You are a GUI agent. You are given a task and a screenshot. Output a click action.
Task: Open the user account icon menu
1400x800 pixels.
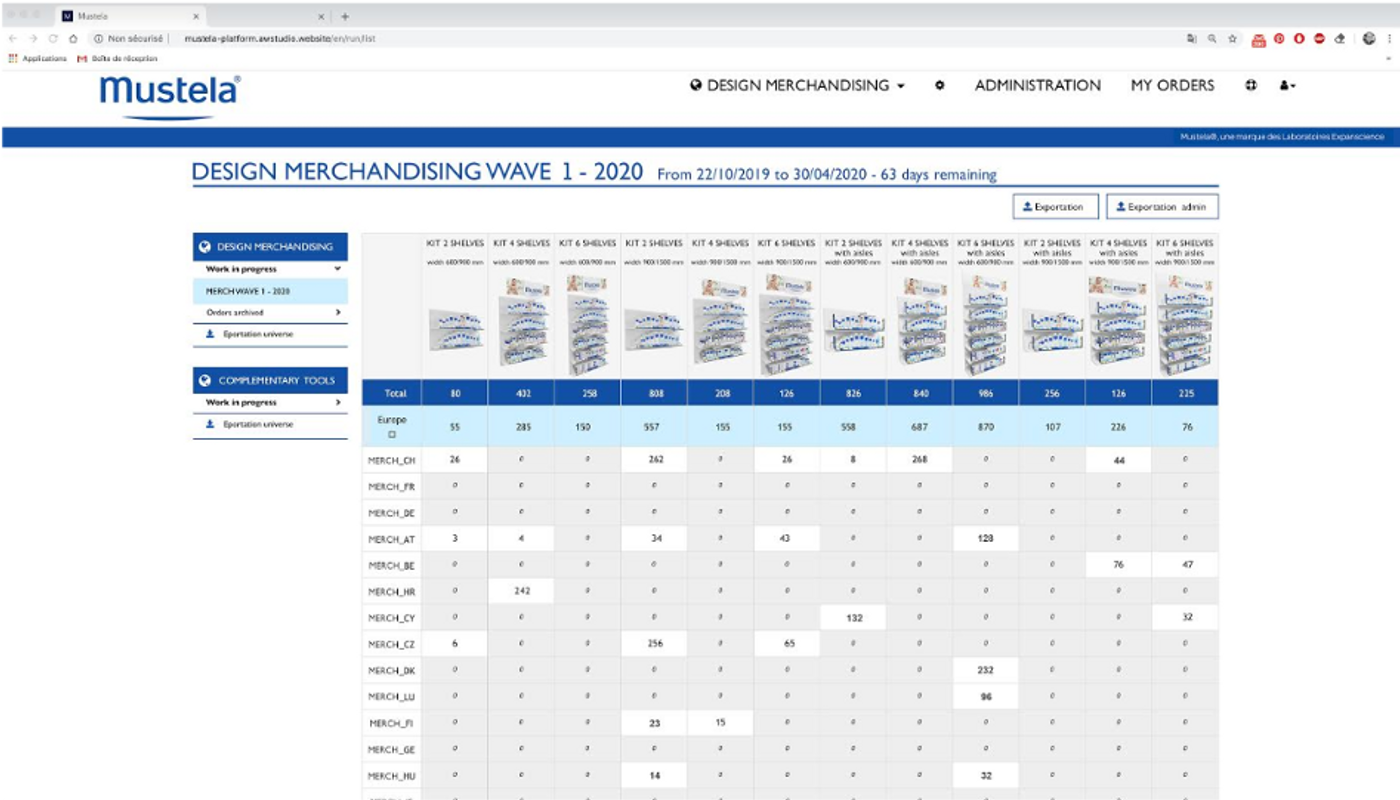coord(1287,86)
